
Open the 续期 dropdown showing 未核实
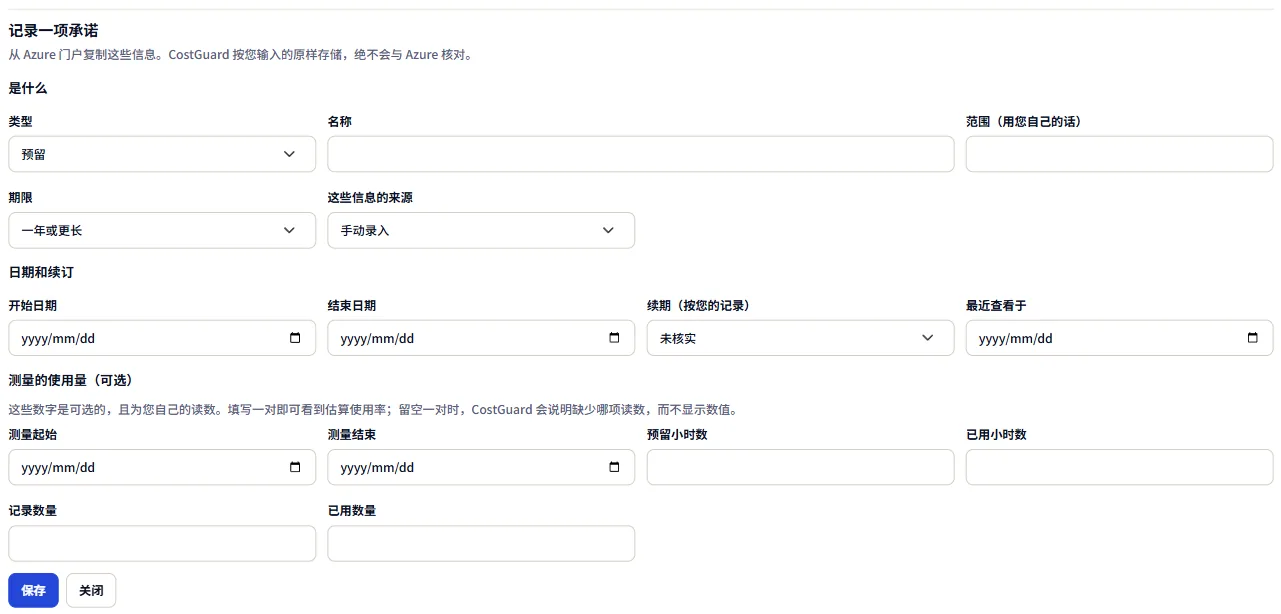pos(800,338)
